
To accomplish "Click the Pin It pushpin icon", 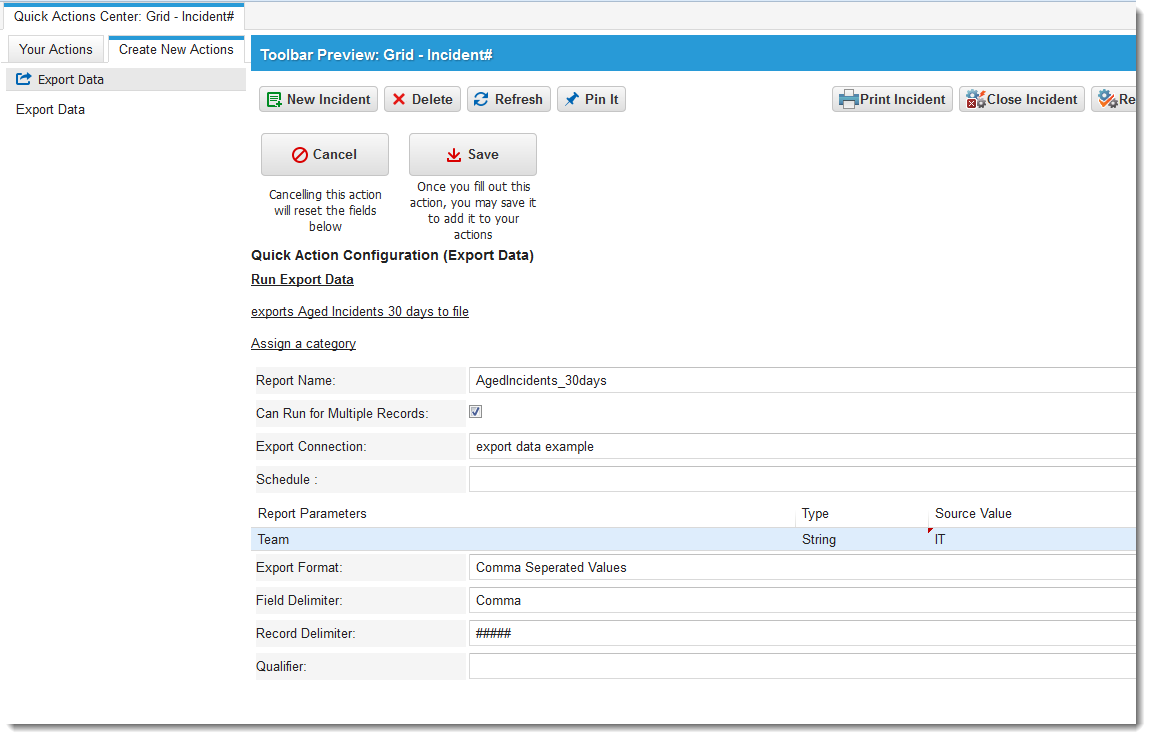I will [x=571, y=99].
